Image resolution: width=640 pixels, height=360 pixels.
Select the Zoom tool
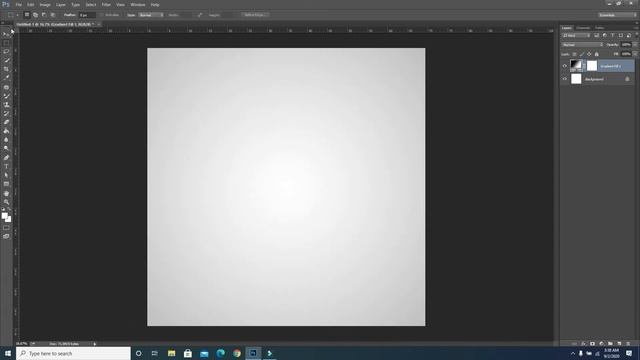(x=6, y=202)
